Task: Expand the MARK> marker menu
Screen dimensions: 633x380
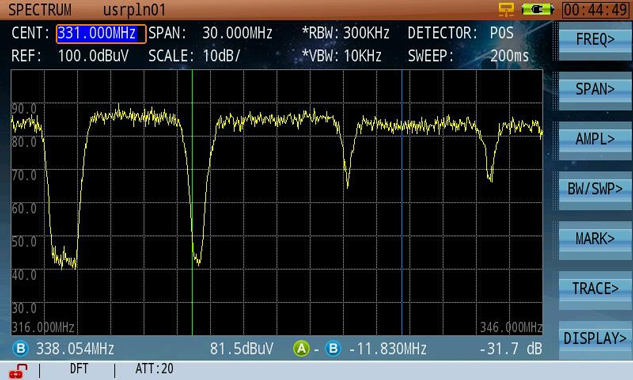Action: point(595,240)
